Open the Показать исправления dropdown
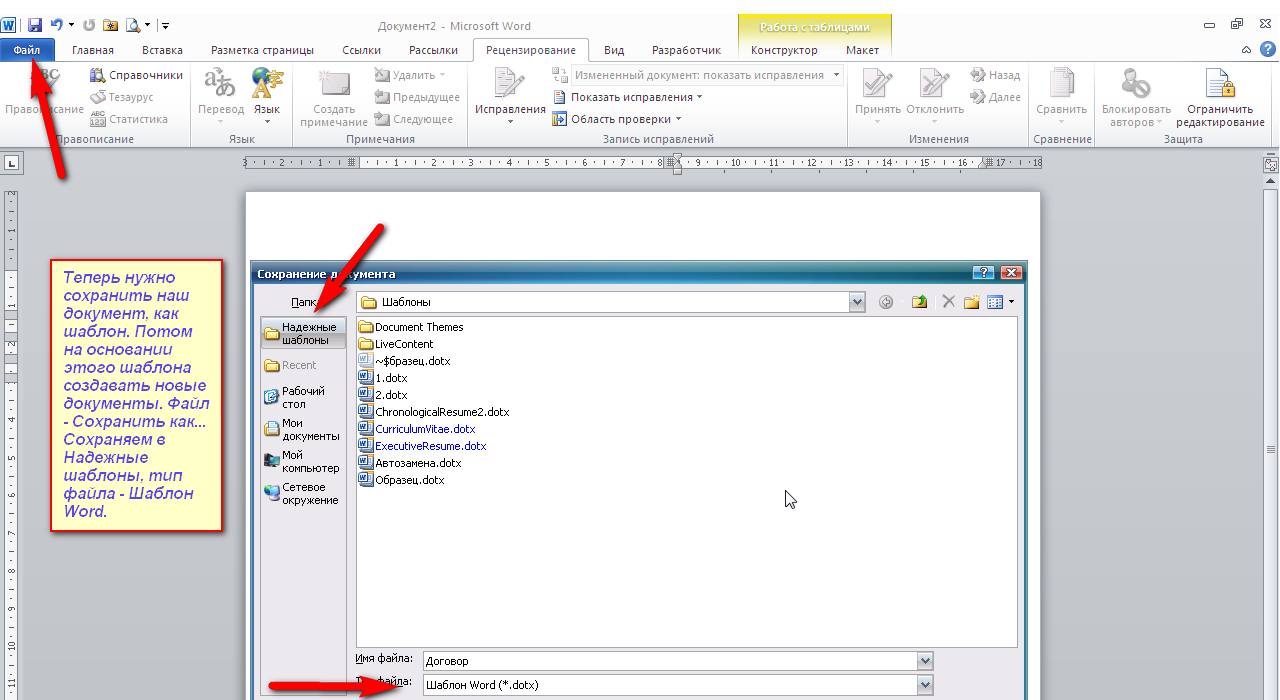Image resolution: width=1280 pixels, height=700 pixels. tap(627, 97)
